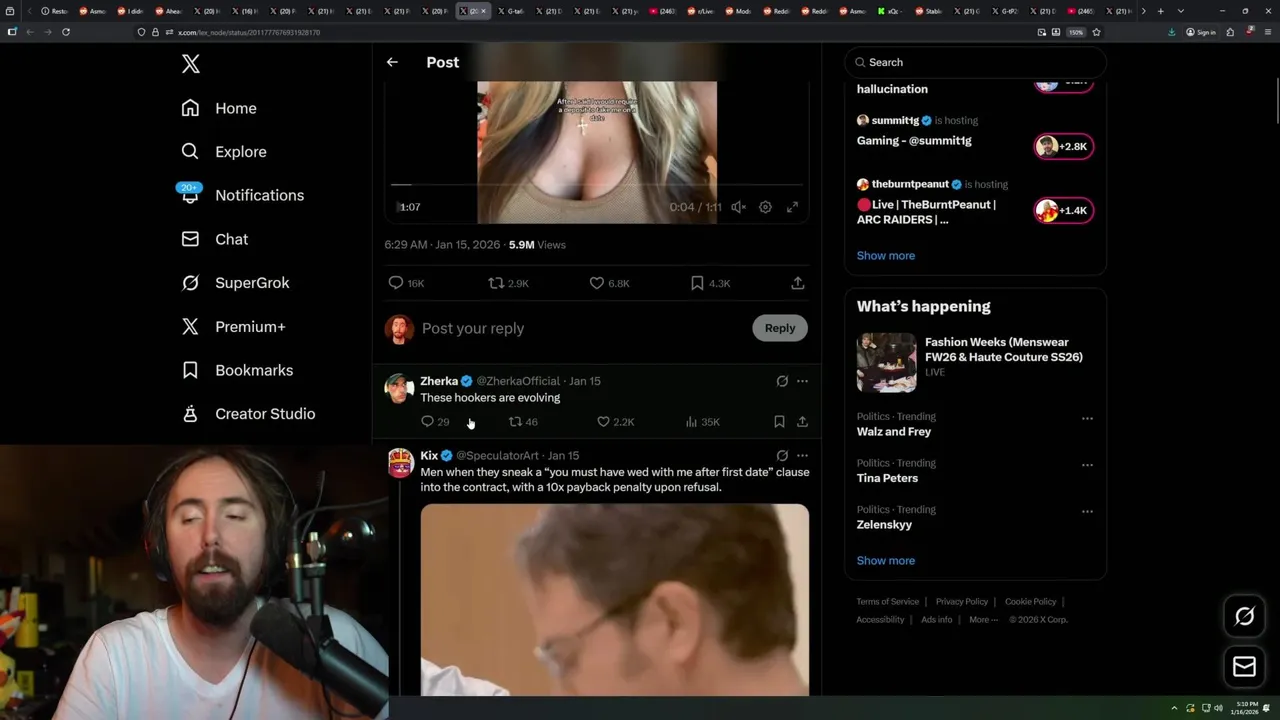The image size is (1280, 720).
Task: View analytics of Zherka's comment (35K)
Action: tap(702, 422)
